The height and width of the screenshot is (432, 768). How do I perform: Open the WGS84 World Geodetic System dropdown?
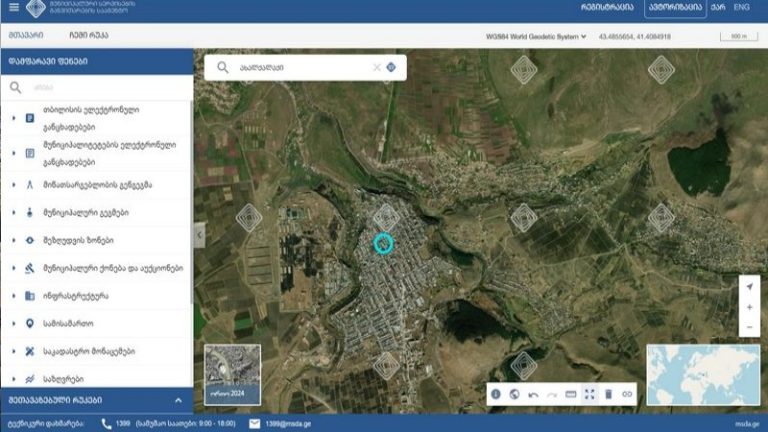536,36
